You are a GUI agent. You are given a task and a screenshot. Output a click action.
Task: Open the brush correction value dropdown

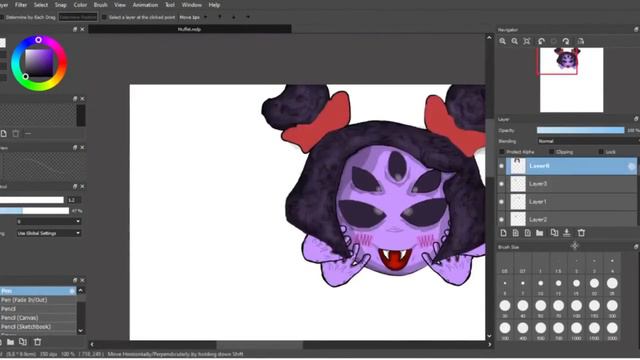click(x=49, y=222)
